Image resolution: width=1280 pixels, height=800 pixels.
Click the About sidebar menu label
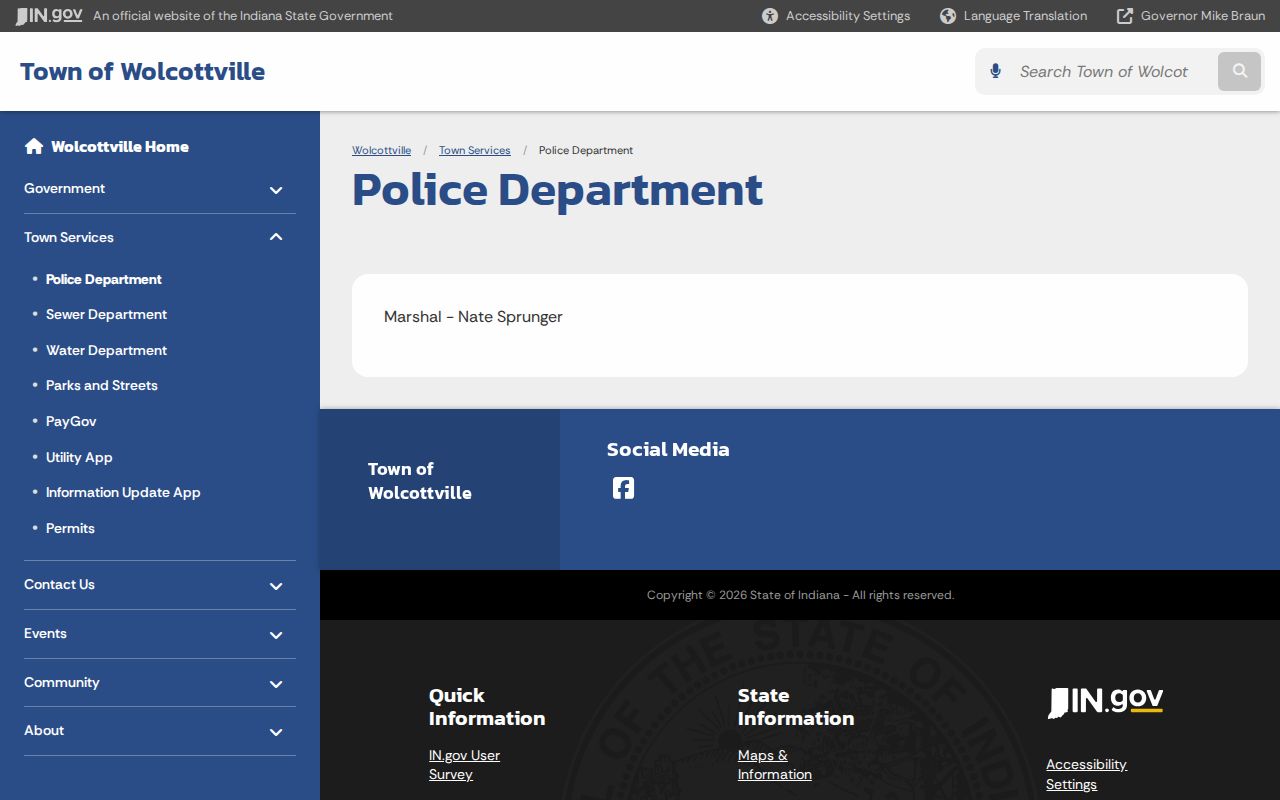44,730
